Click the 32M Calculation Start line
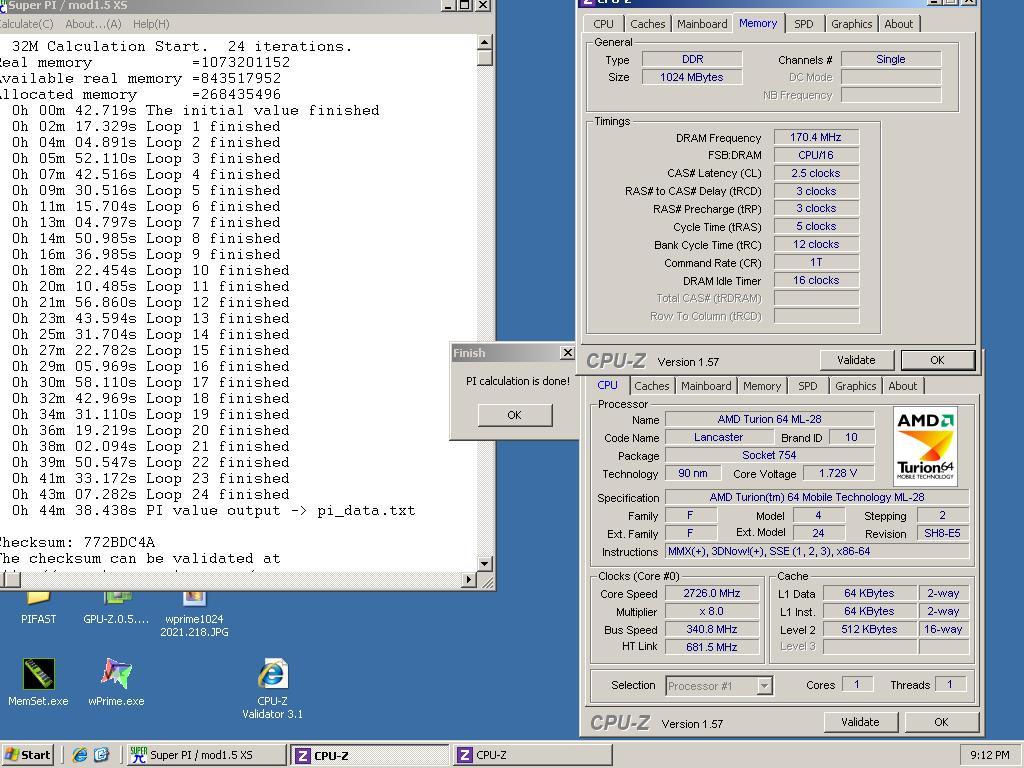Image resolution: width=1024 pixels, height=768 pixels. coord(182,46)
